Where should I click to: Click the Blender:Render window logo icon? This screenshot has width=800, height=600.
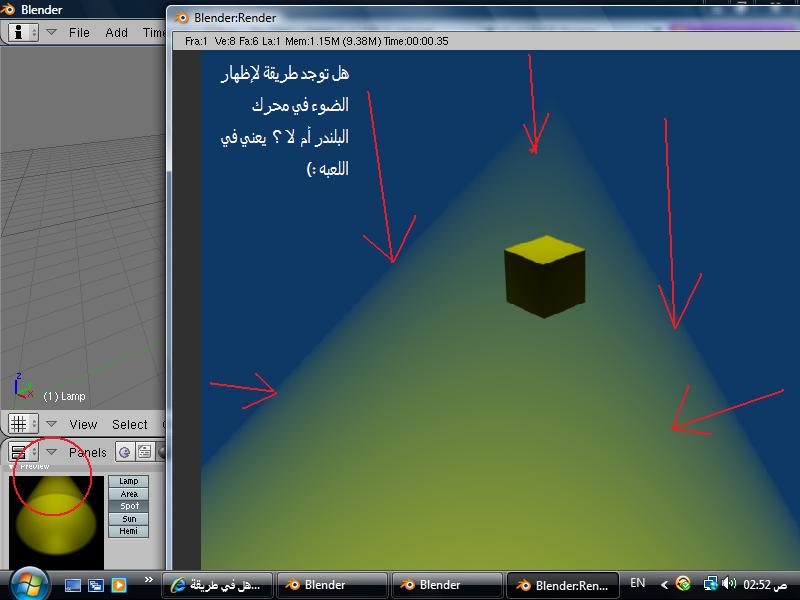click(x=181, y=18)
